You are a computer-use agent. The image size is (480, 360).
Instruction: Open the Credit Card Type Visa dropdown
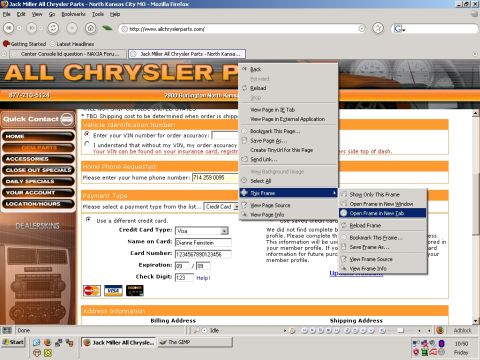tap(202, 231)
